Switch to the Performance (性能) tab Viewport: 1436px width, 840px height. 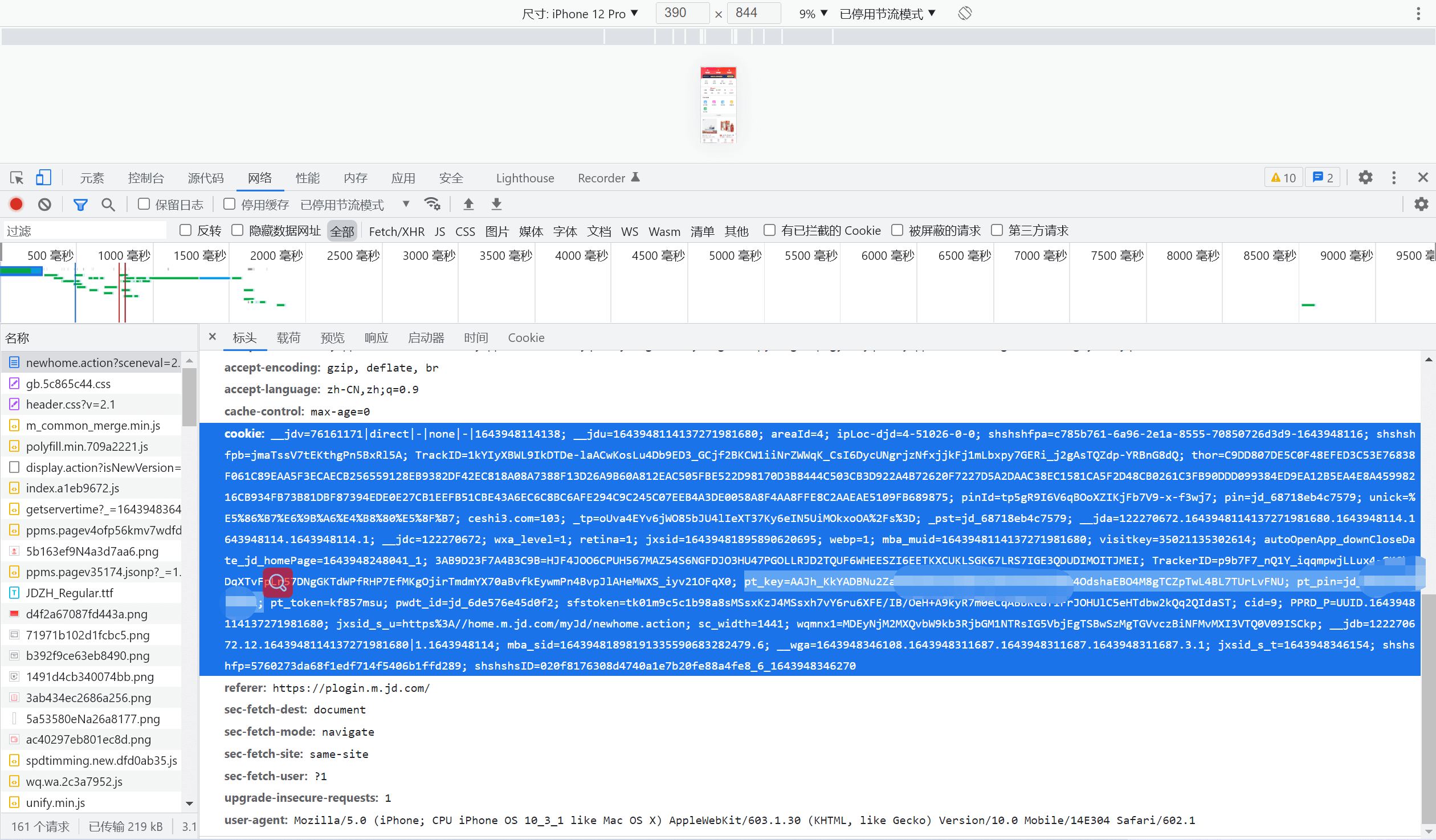[307, 178]
